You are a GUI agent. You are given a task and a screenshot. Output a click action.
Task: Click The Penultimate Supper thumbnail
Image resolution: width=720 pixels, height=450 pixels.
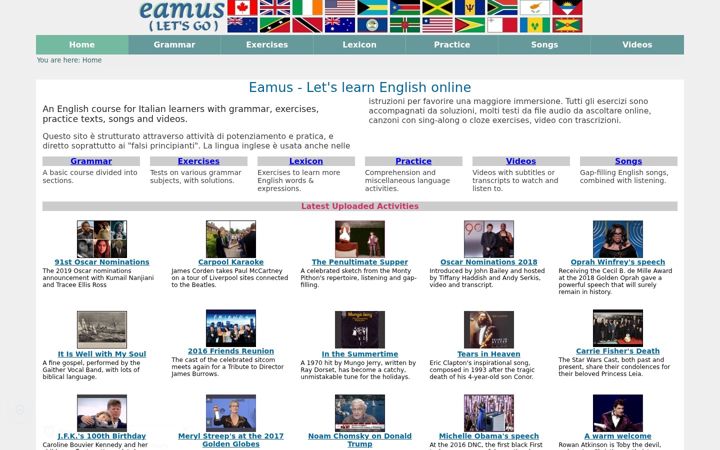pyautogui.click(x=360, y=239)
